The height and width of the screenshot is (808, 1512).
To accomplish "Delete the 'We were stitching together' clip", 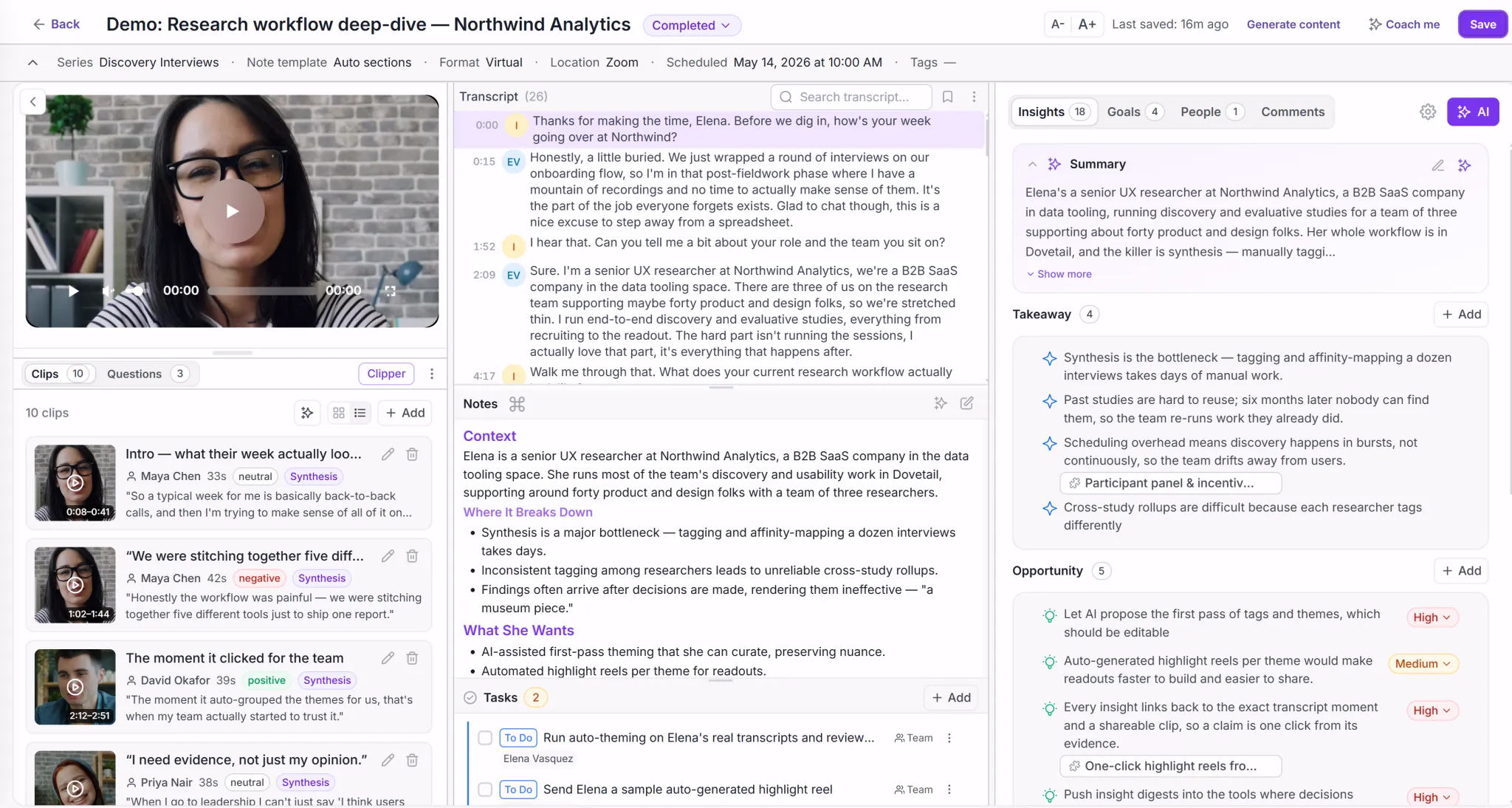I will 412,556.
